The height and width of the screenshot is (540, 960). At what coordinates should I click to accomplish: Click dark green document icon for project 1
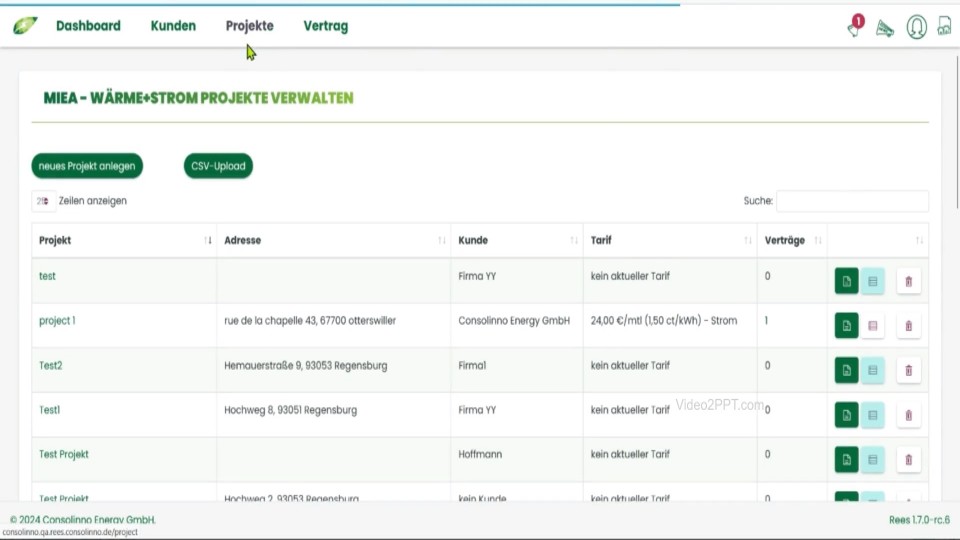pyautogui.click(x=846, y=326)
